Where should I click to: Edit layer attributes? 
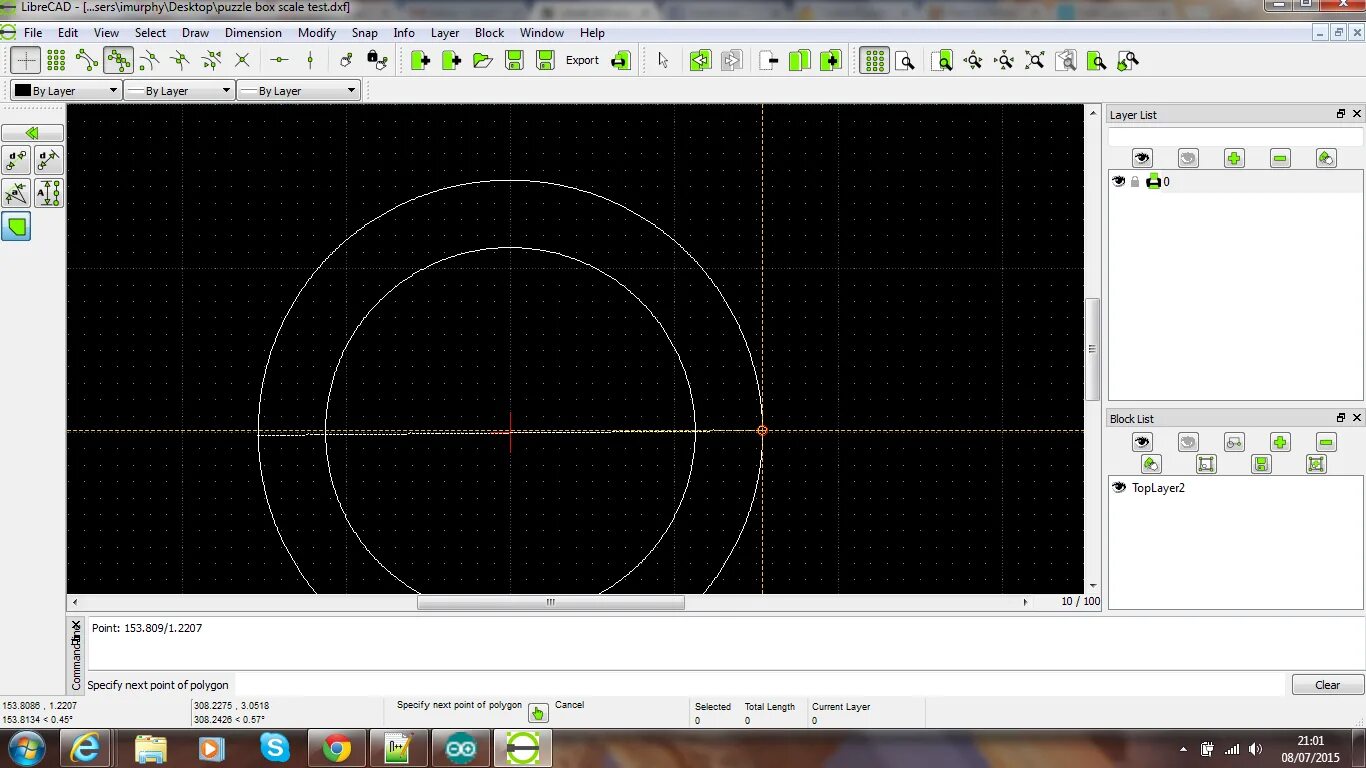point(1326,158)
